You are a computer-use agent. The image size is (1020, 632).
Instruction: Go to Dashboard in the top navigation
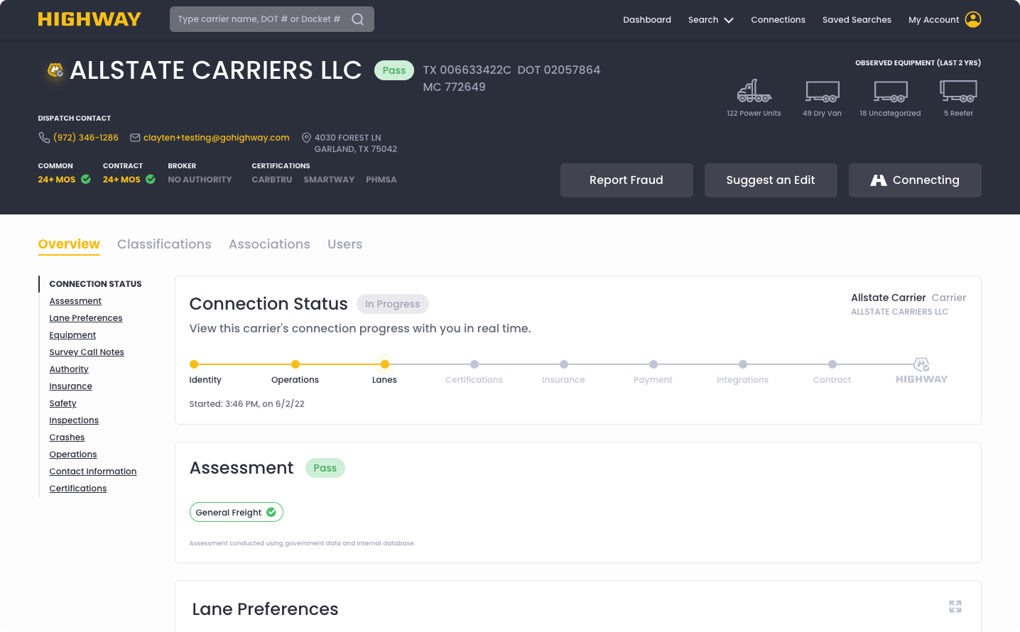(647, 19)
